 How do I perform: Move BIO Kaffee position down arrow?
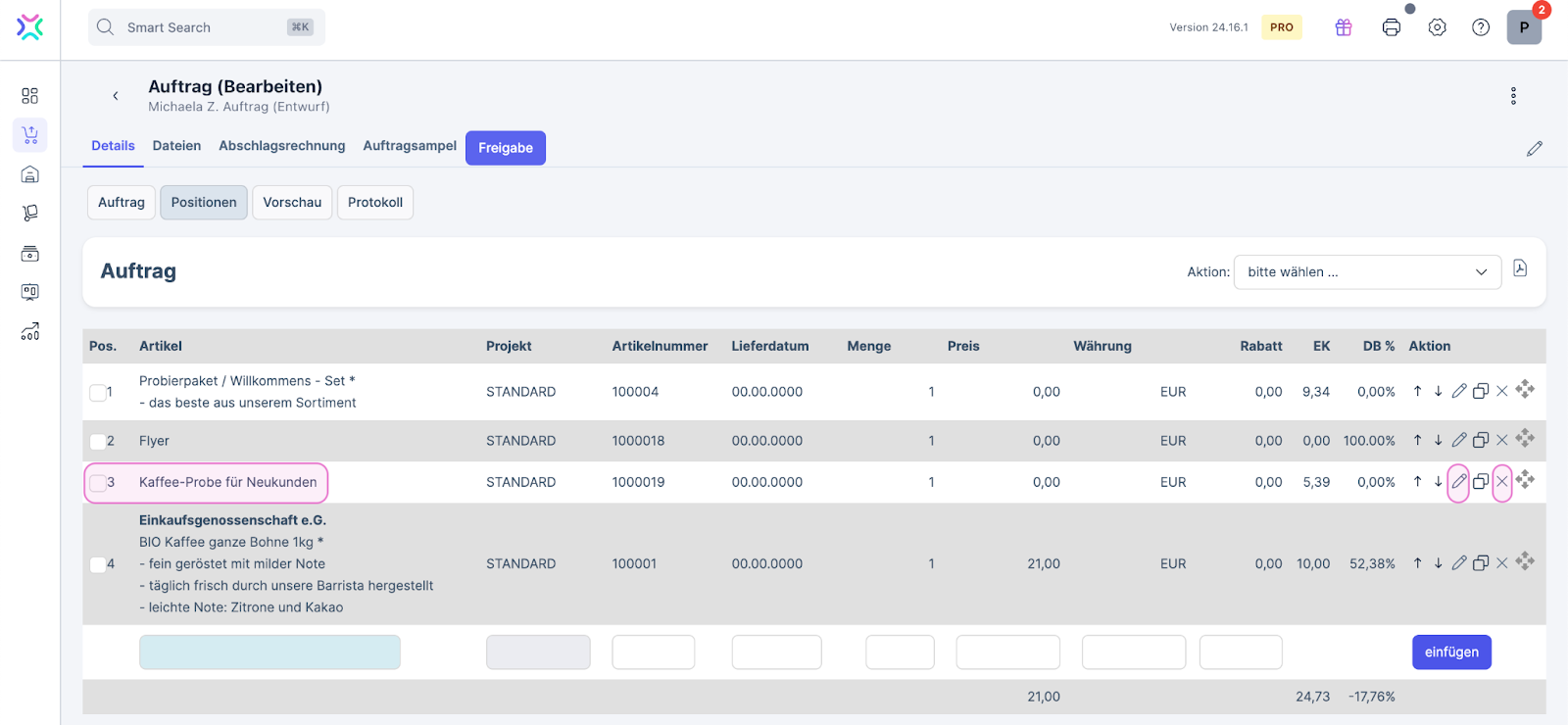(x=1438, y=563)
